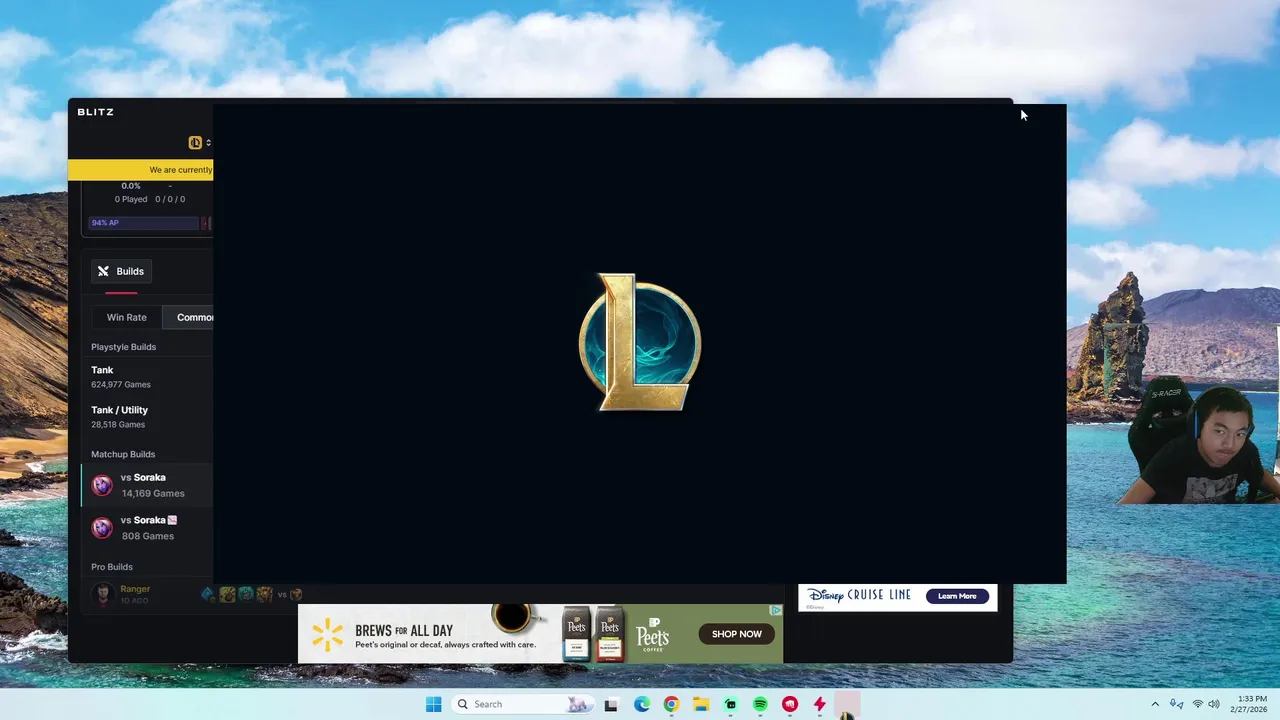Click the "0 Played" stat text

pyautogui.click(x=131, y=199)
